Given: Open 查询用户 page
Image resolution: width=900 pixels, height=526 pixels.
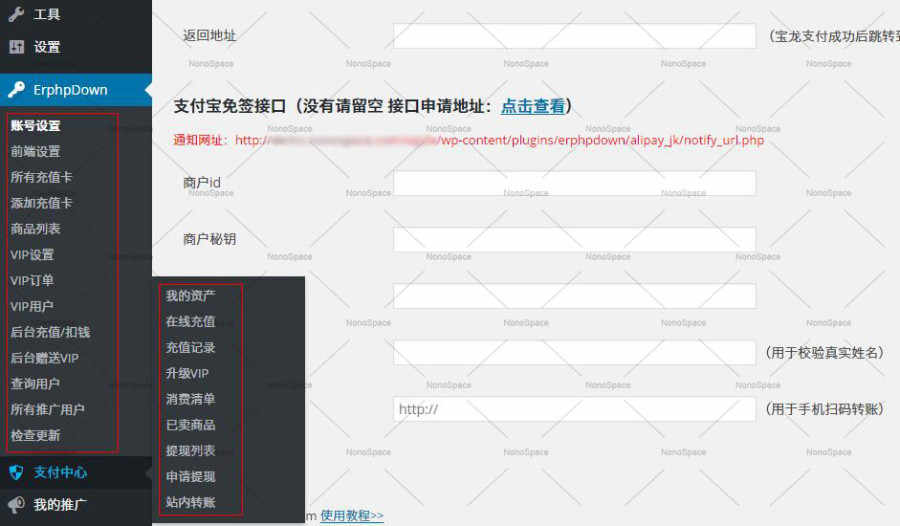Looking at the screenshot, I should click(x=36, y=384).
